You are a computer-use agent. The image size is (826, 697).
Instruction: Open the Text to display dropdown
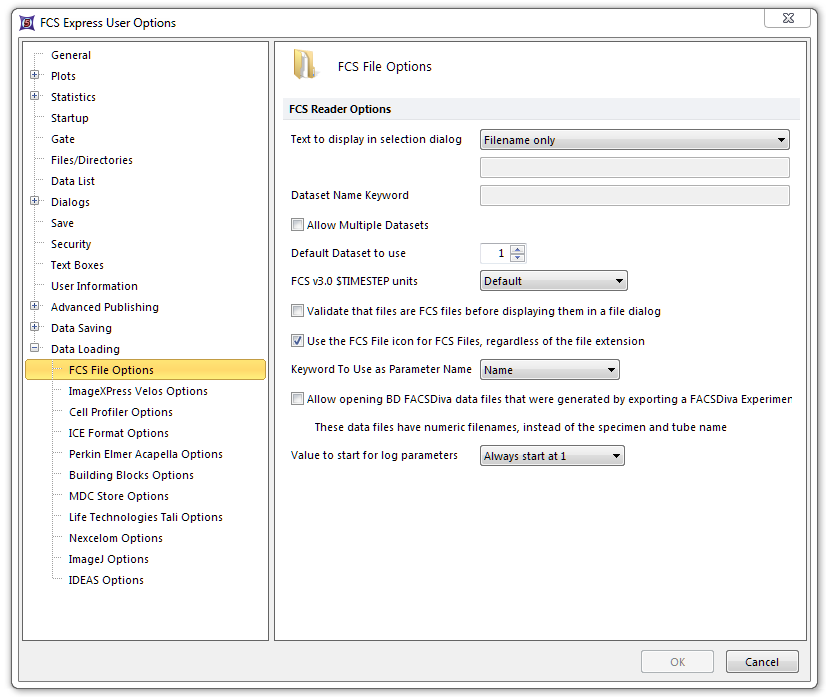click(x=634, y=140)
